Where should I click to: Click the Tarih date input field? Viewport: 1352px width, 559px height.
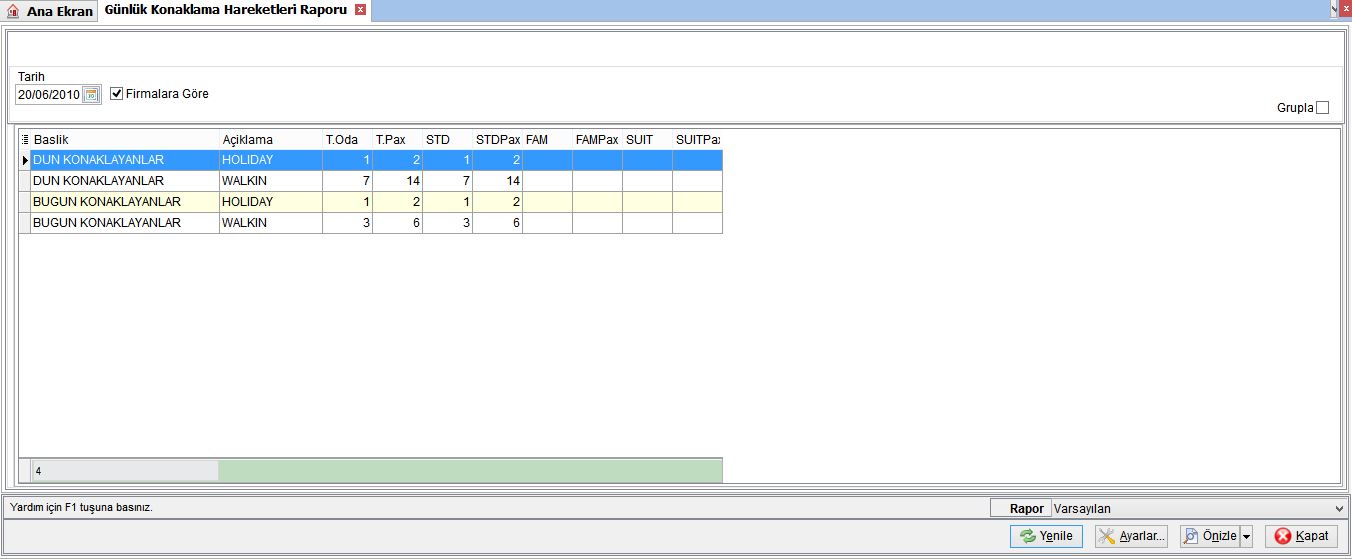click(x=49, y=95)
